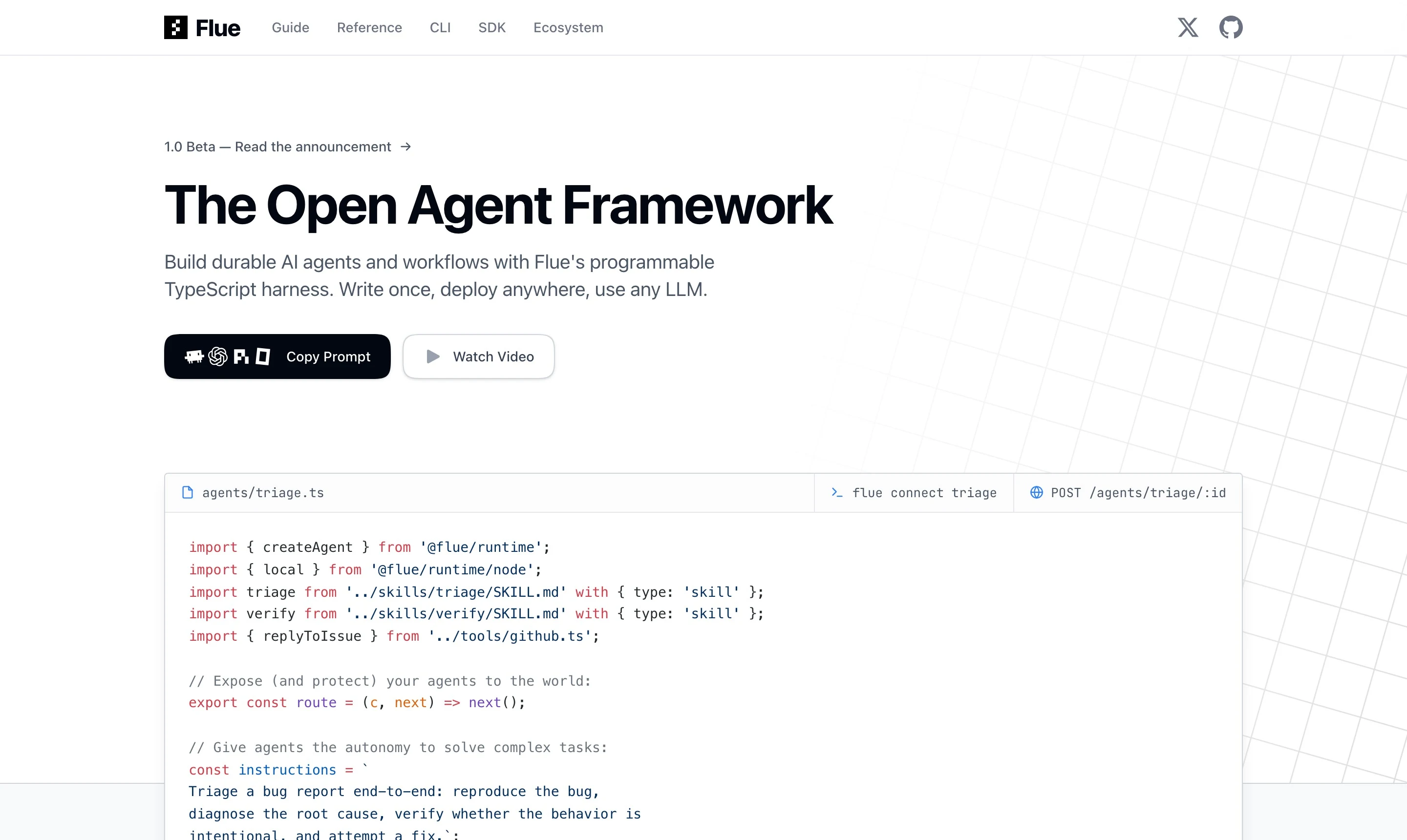
Task: Open the 1.0 Beta announcement link
Action: pos(288,147)
